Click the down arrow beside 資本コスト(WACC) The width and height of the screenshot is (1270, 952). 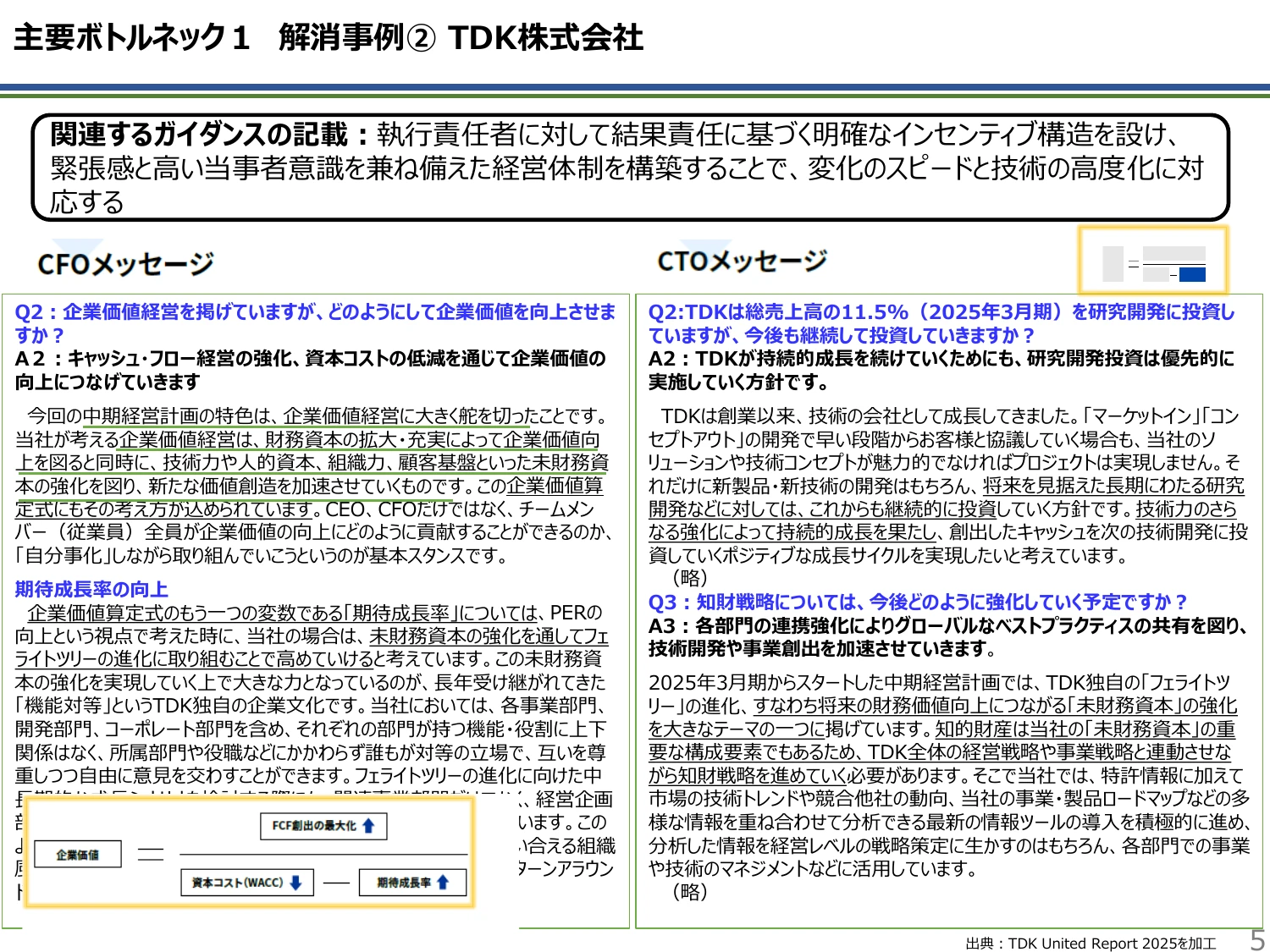tap(295, 883)
